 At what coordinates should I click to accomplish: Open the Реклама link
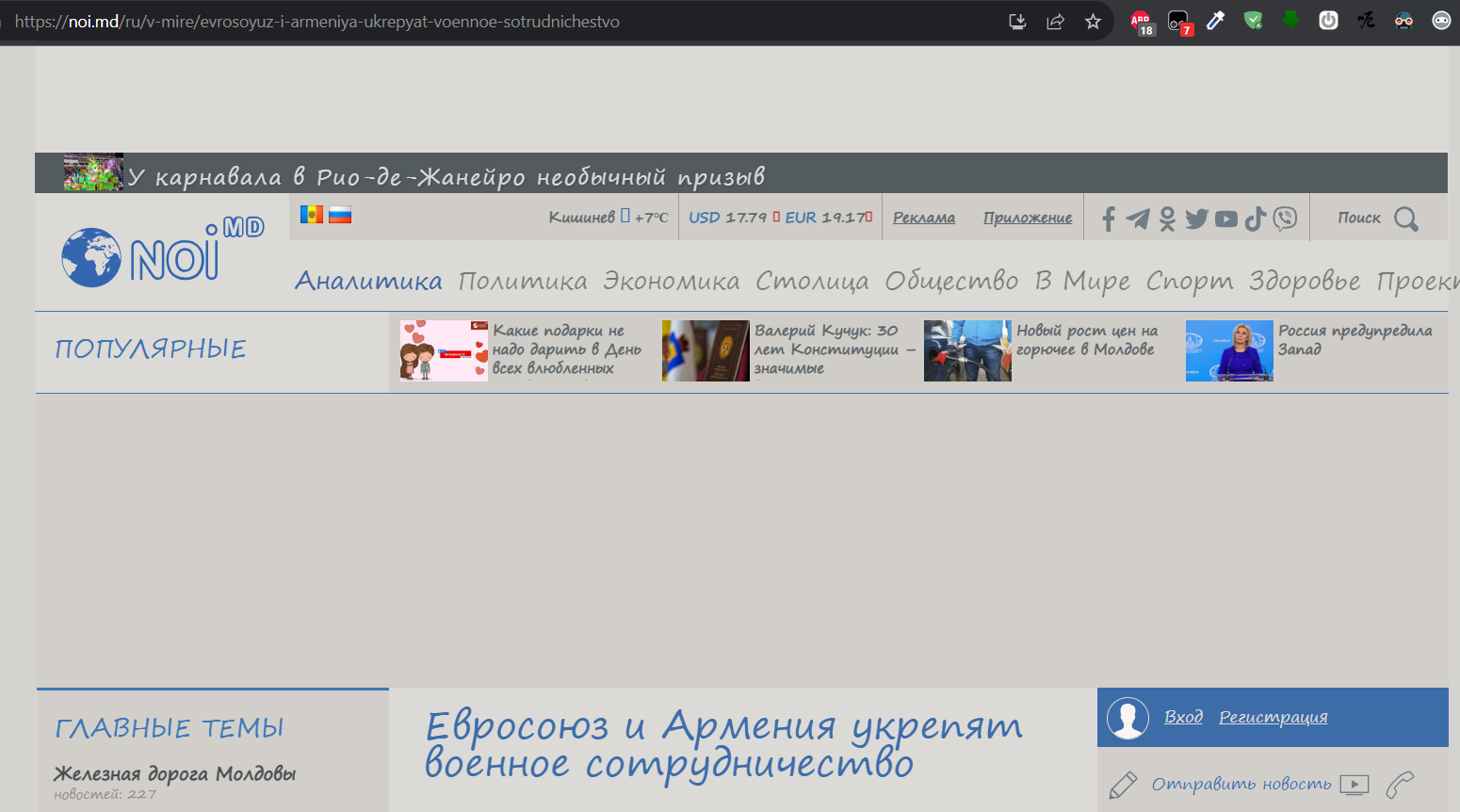[x=924, y=217]
